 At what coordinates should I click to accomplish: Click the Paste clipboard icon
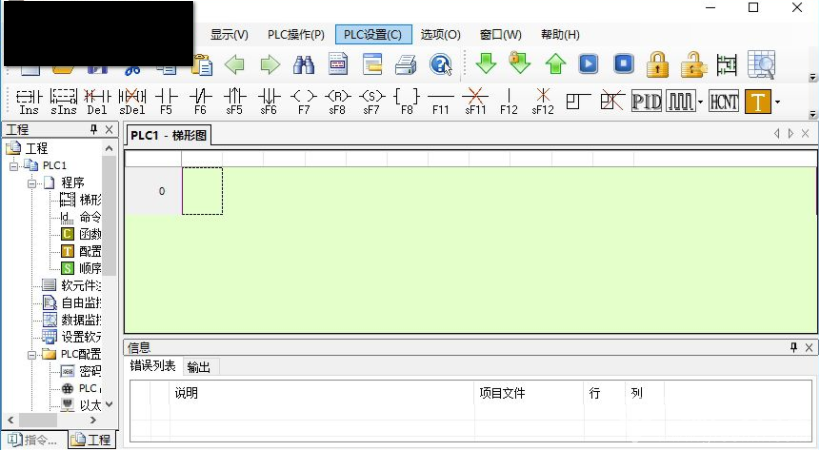[203, 65]
